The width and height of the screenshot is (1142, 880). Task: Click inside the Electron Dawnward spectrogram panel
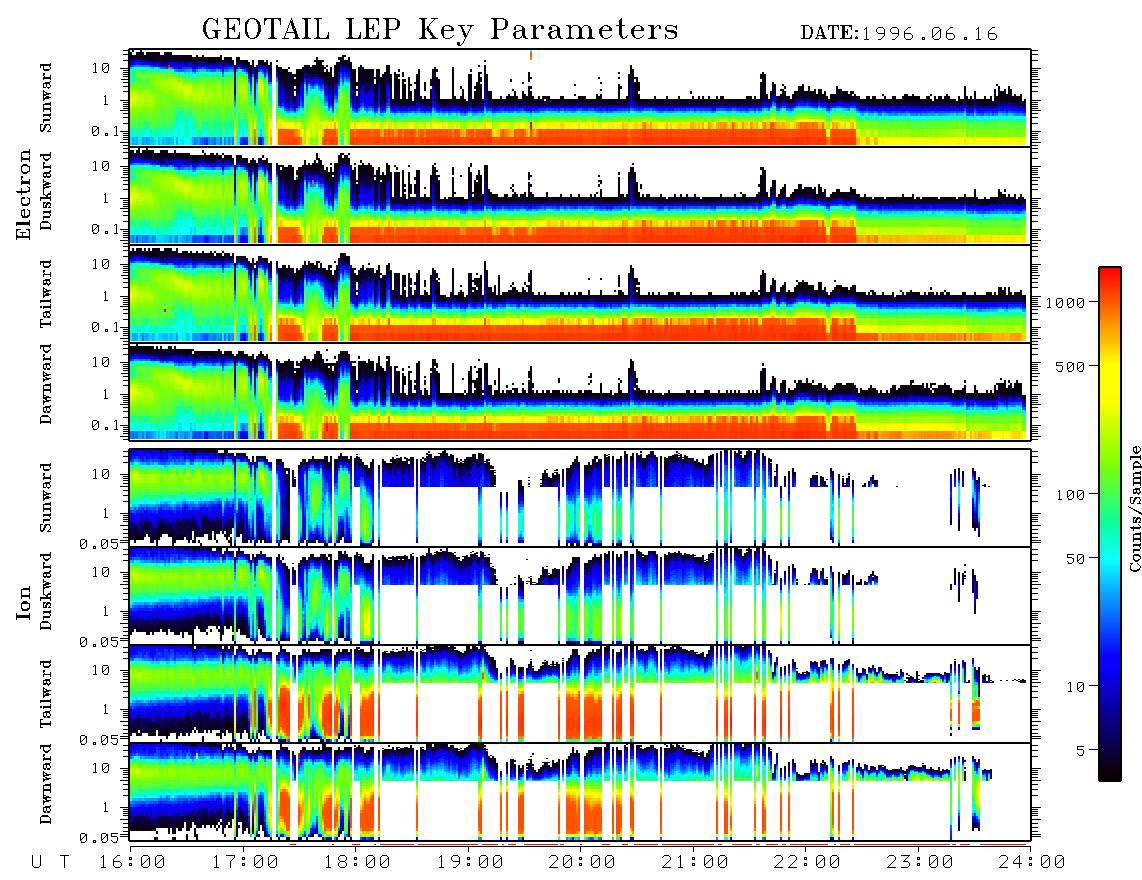click(579, 391)
